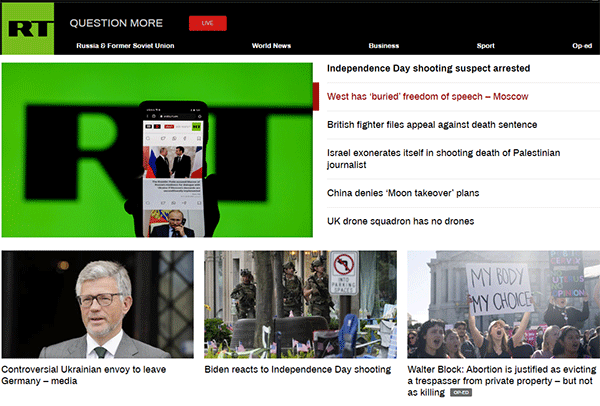Open the Business menu item
This screenshot has width=600, height=406.
click(384, 46)
